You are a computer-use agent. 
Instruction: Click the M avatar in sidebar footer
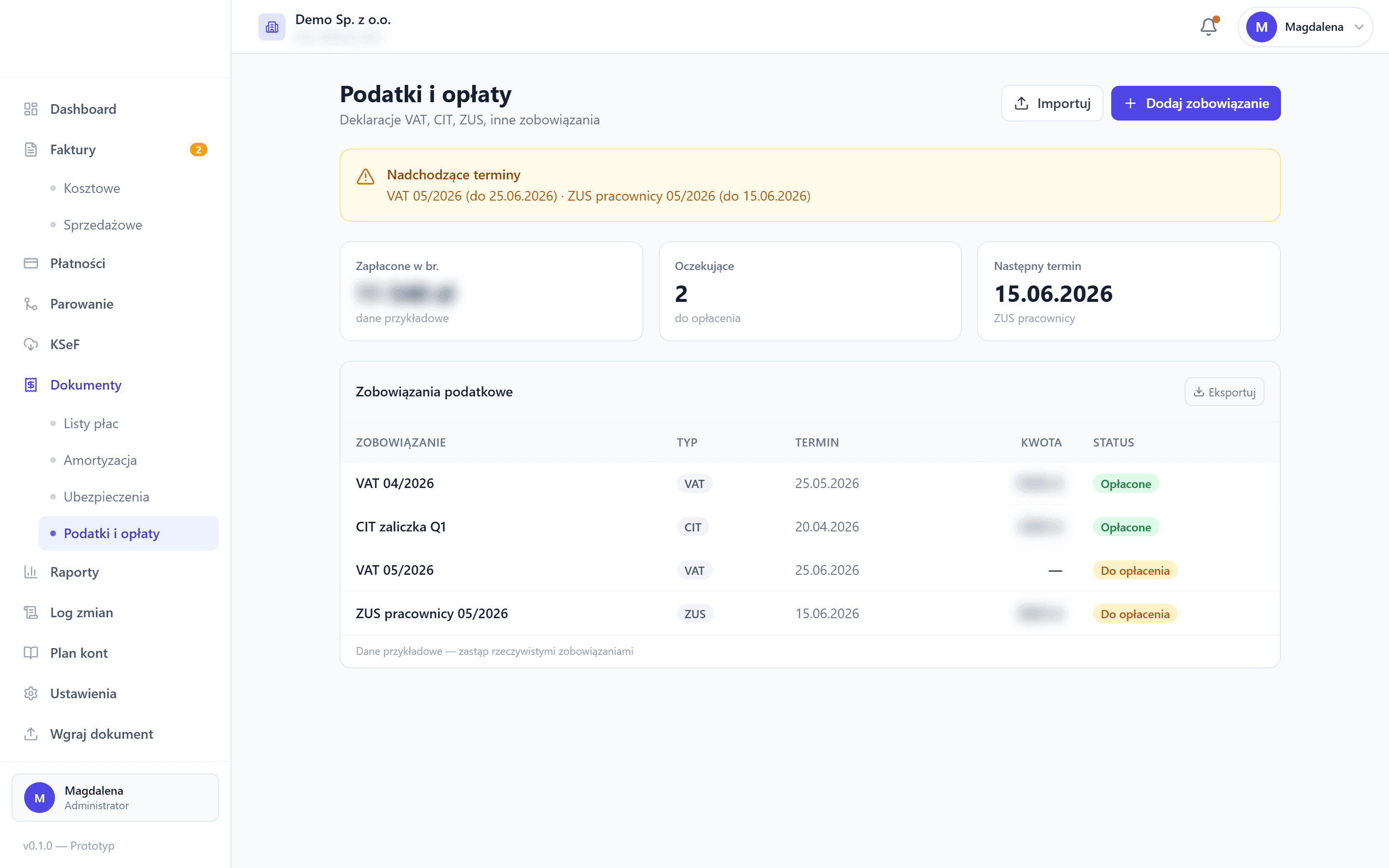click(x=39, y=798)
